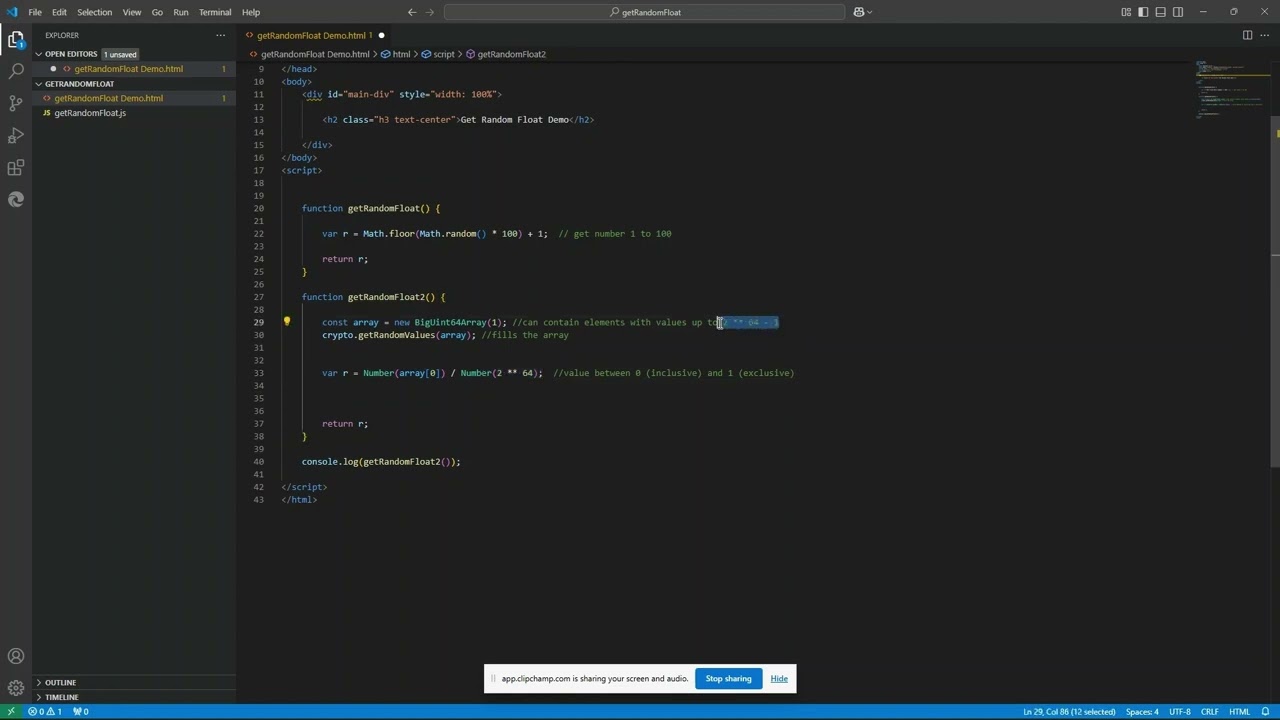Go back using the left arrow in the title bar
The width and height of the screenshot is (1280, 720).
412,12
